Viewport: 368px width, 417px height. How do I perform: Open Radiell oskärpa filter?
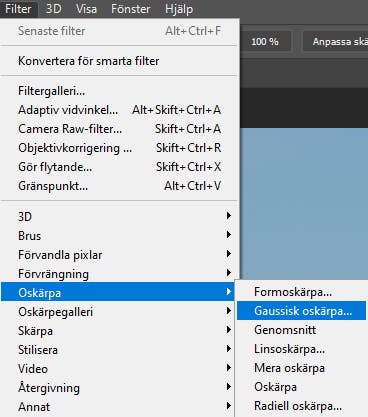[x=301, y=406]
